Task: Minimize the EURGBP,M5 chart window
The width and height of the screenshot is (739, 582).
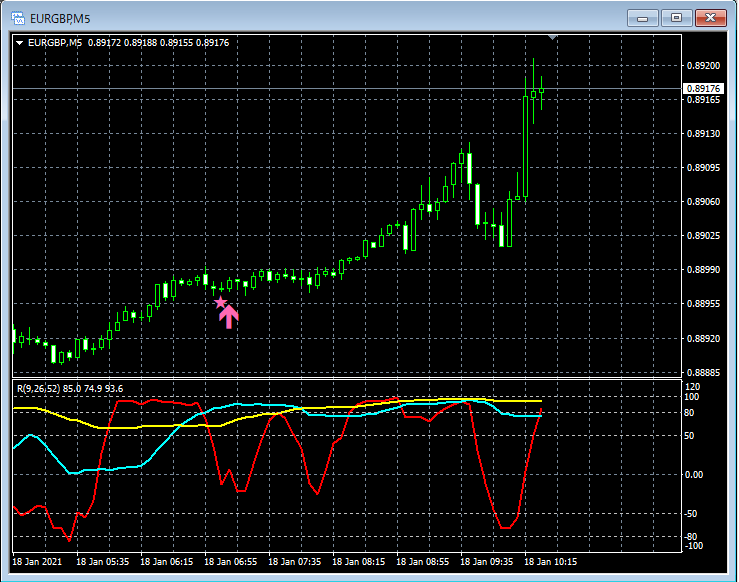Action: coord(642,18)
